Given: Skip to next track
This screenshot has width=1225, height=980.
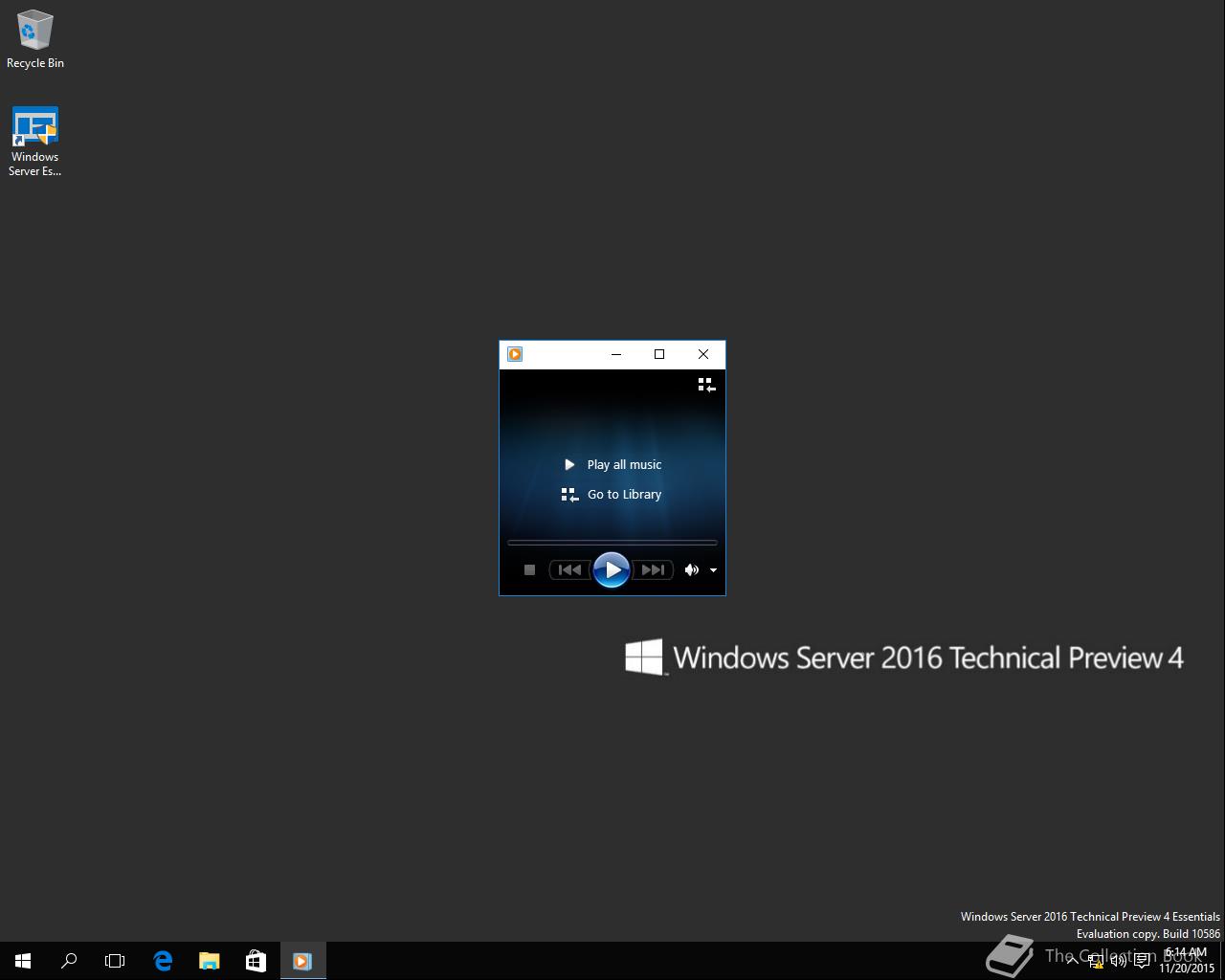Looking at the screenshot, I should [653, 569].
